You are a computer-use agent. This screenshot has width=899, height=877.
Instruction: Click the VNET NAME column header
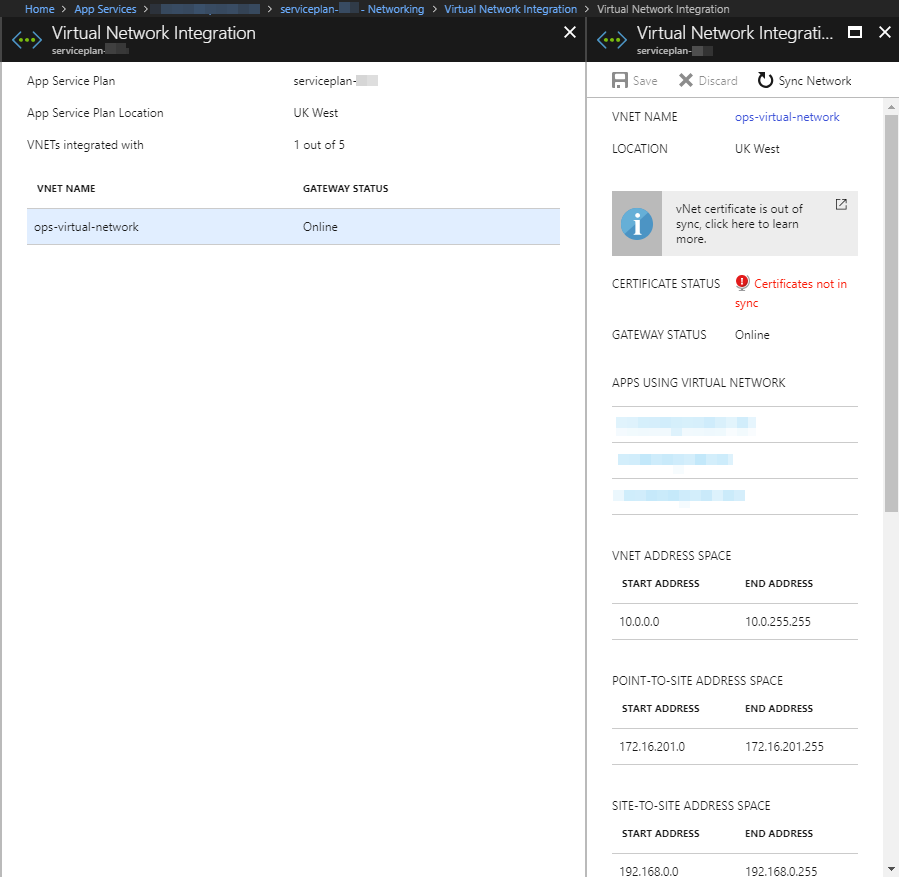[66, 188]
